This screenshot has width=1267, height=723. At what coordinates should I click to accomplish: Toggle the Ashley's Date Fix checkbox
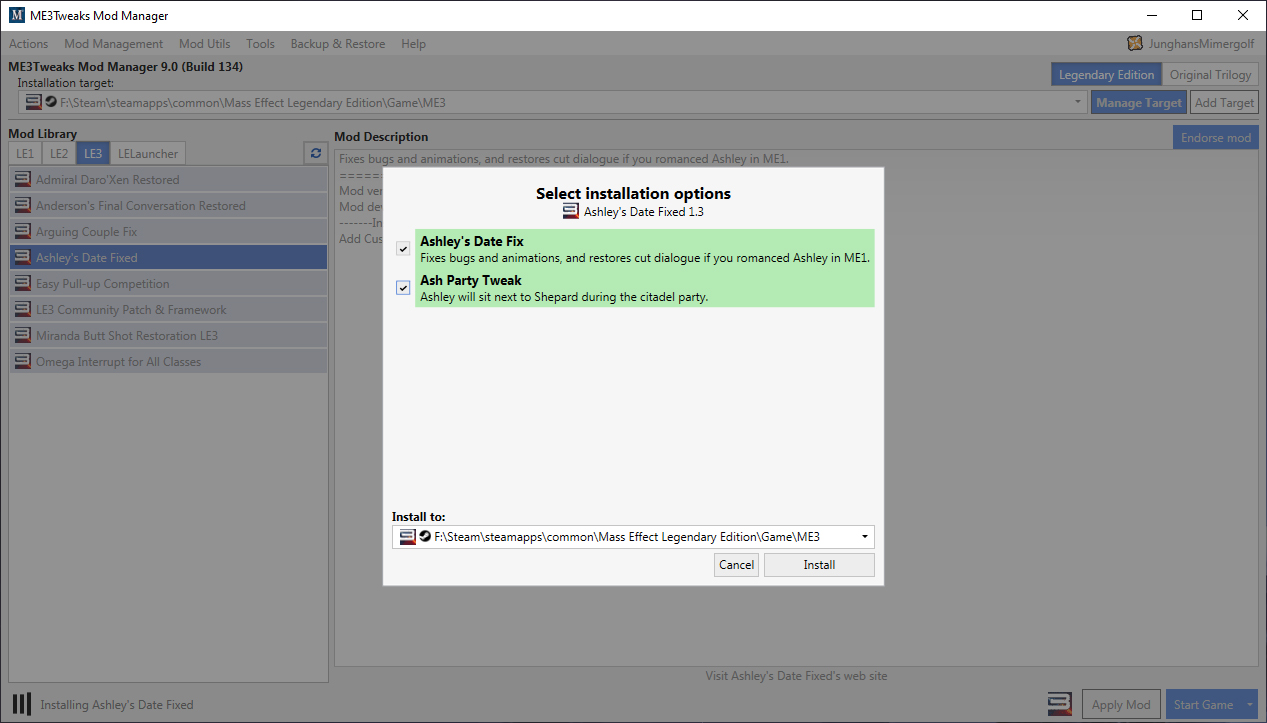tap(403, 249)
